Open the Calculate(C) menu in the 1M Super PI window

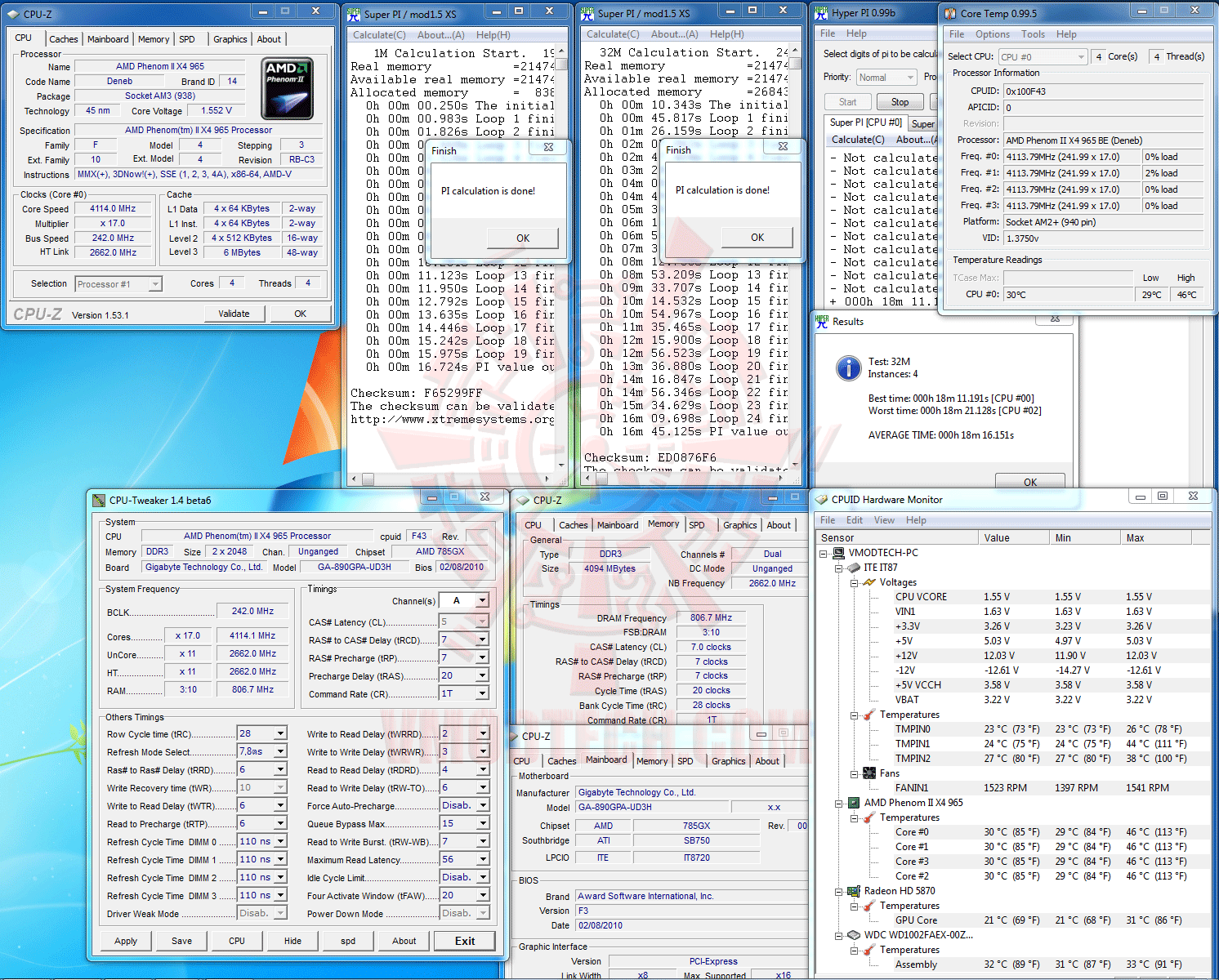click(379, 35)
